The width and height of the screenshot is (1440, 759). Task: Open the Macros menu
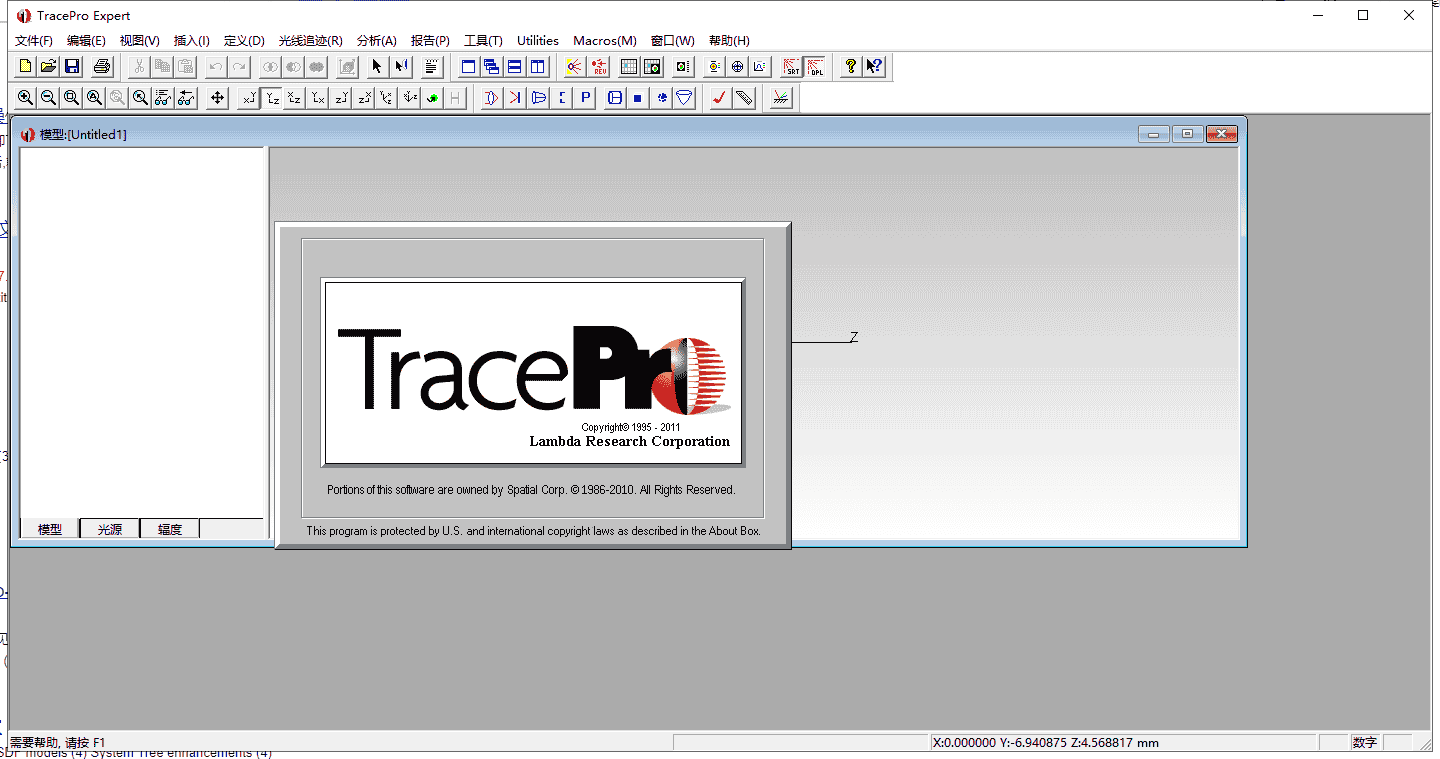click(x=604, y=40)
